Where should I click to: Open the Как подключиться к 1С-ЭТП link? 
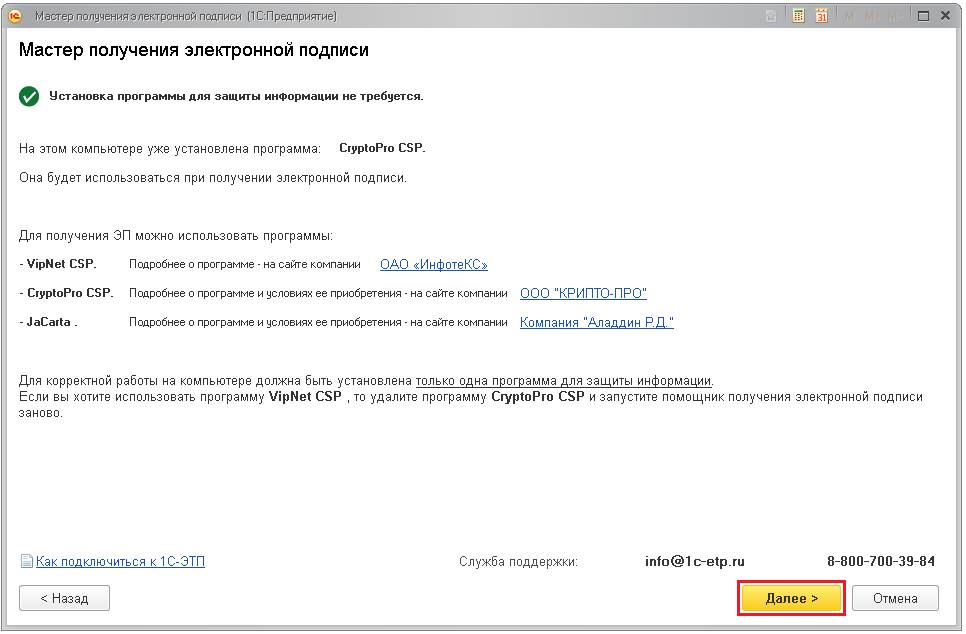tap(120, 561)
